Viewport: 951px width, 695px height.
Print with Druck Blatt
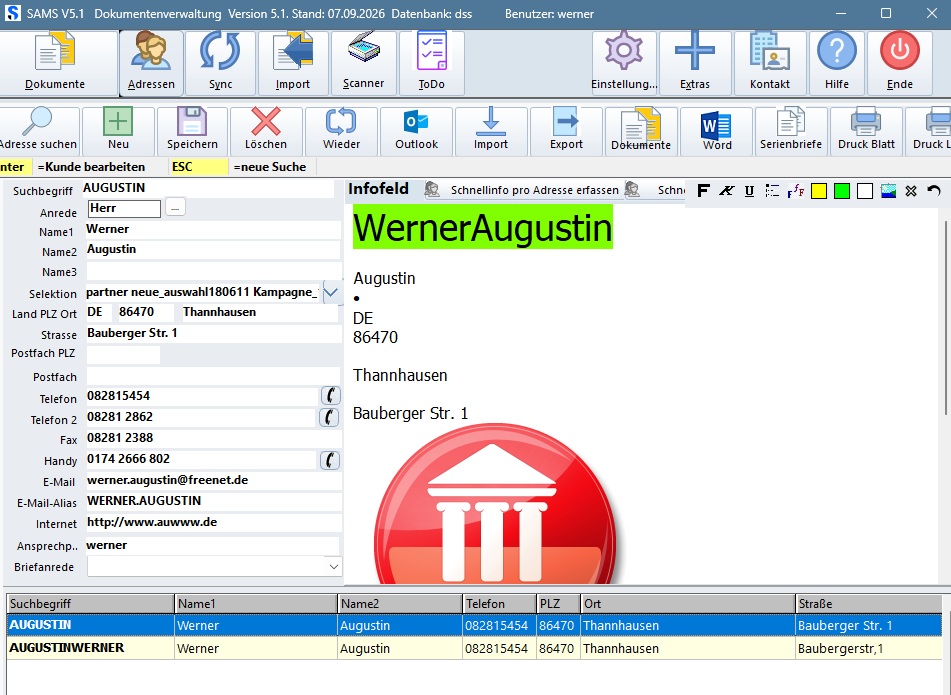pyautogui.click(x=866, y=130)
